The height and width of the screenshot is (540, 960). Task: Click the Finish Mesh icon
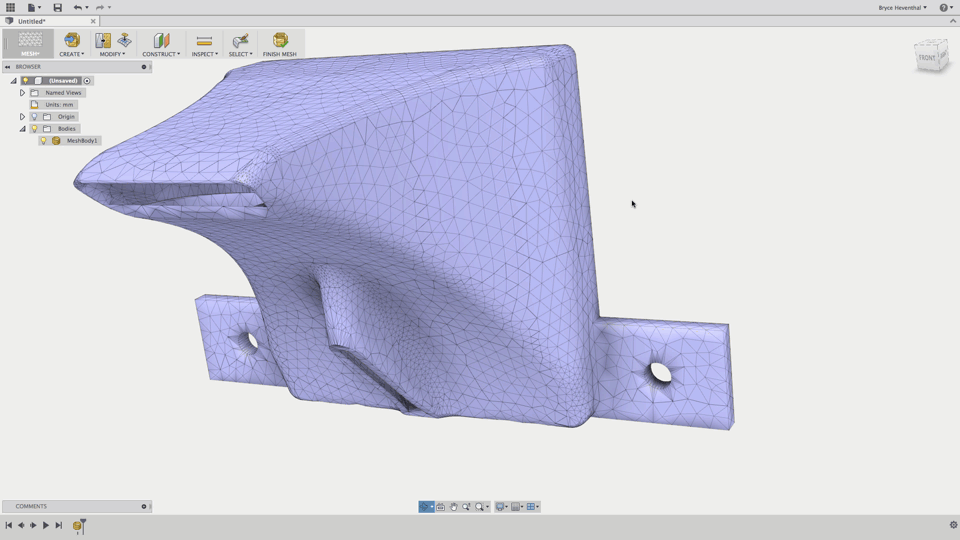point(280,40)
